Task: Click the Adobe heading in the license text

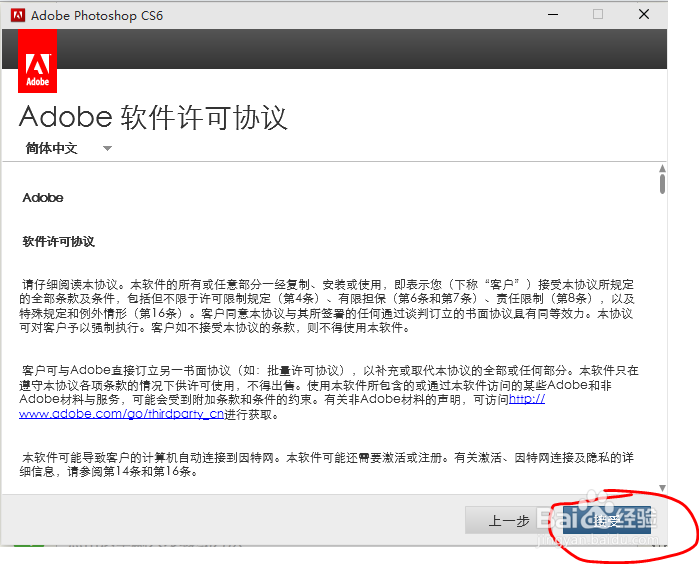Action: click(43, 198)
